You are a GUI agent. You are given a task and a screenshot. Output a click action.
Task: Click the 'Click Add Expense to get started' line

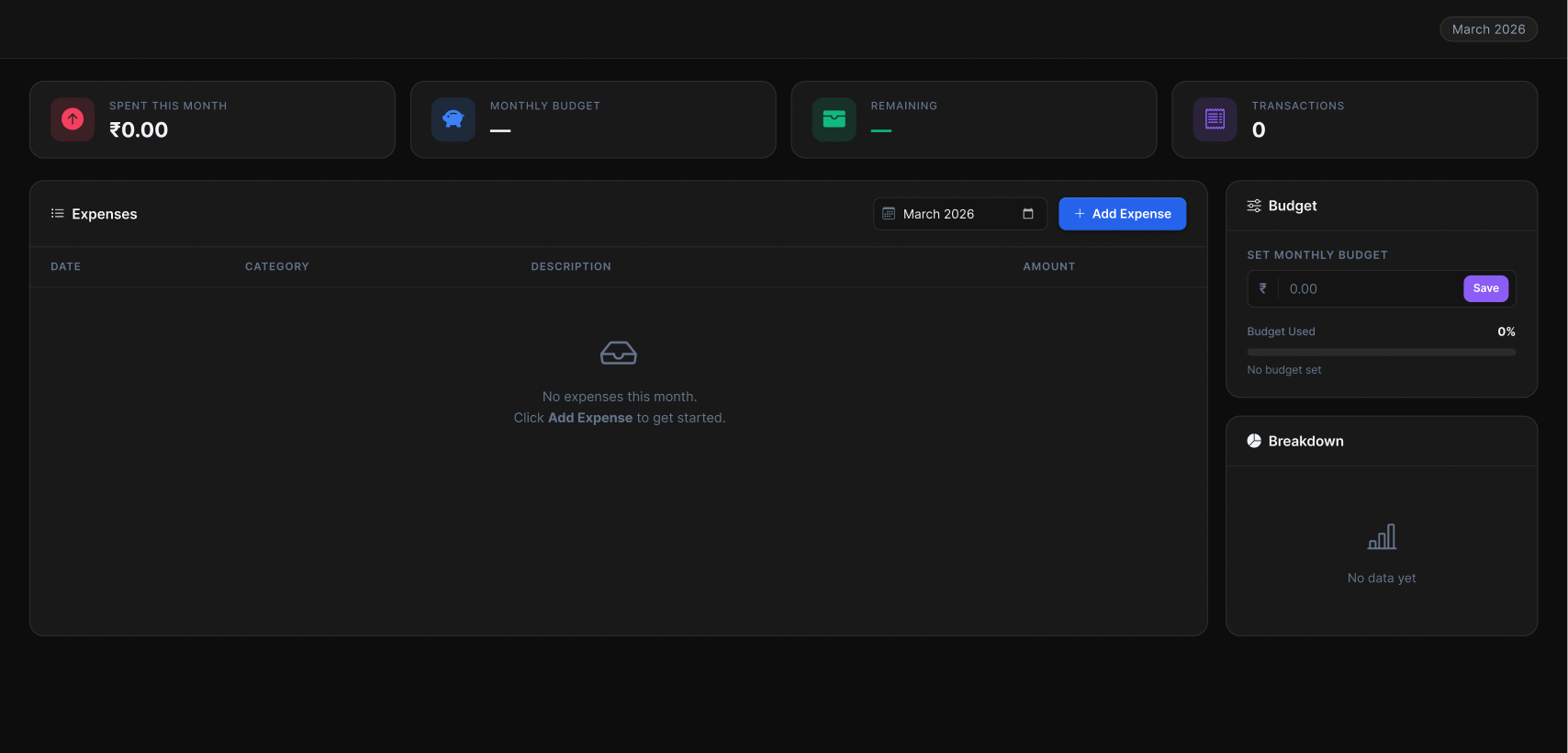pos(620,418)
